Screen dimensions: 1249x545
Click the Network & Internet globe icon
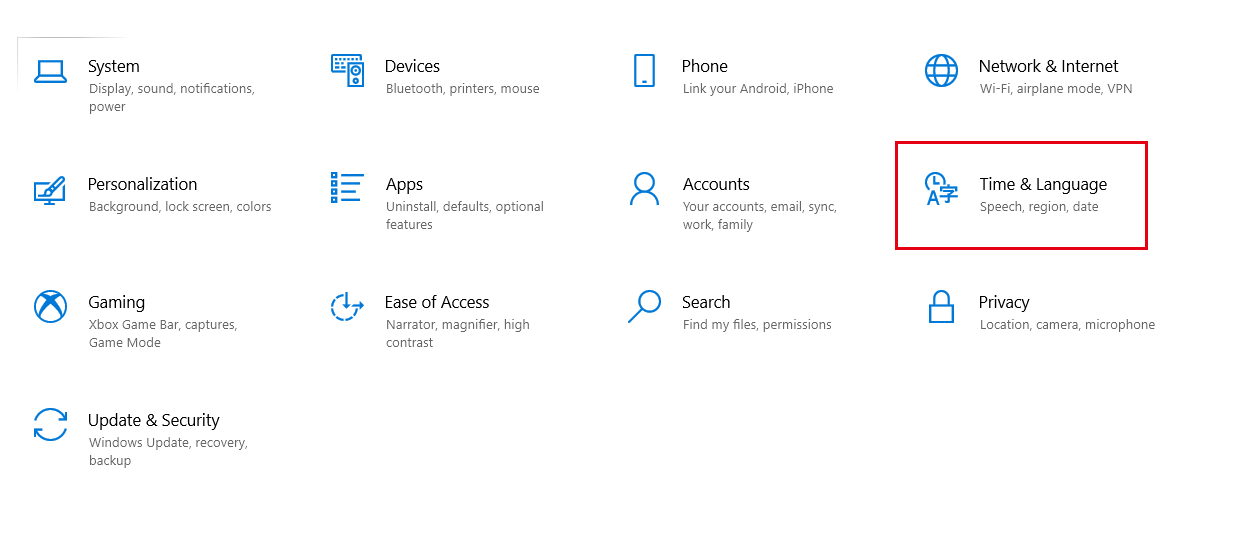point(941,71)
